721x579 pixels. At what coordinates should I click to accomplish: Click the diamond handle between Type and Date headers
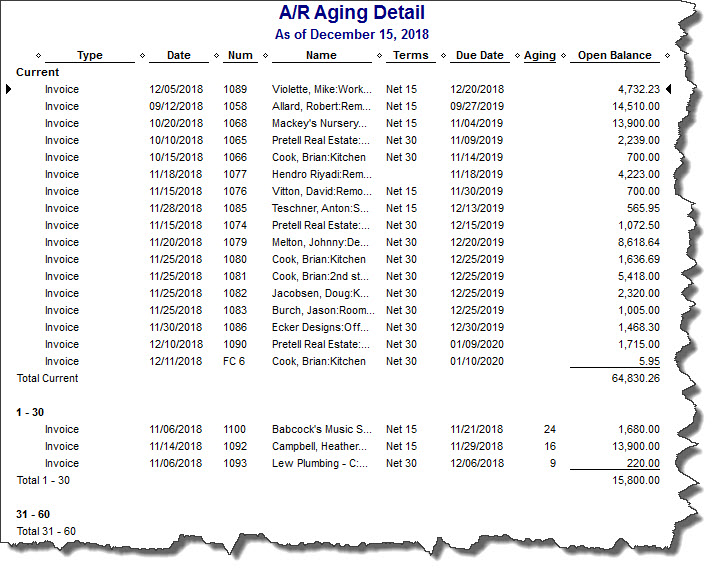pos(142,56)
